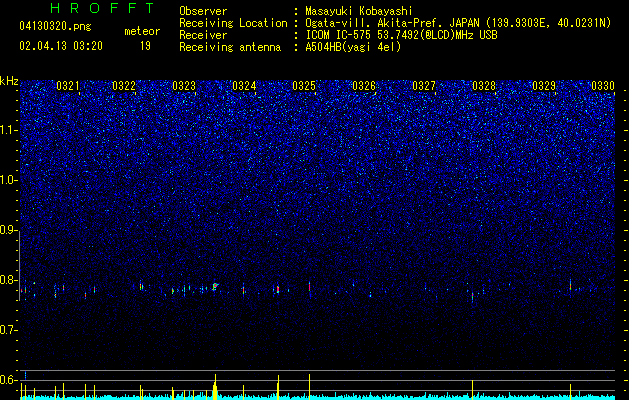Click the Receiving antenna label
The image size is (629, 400).
[x=230, y=47]
